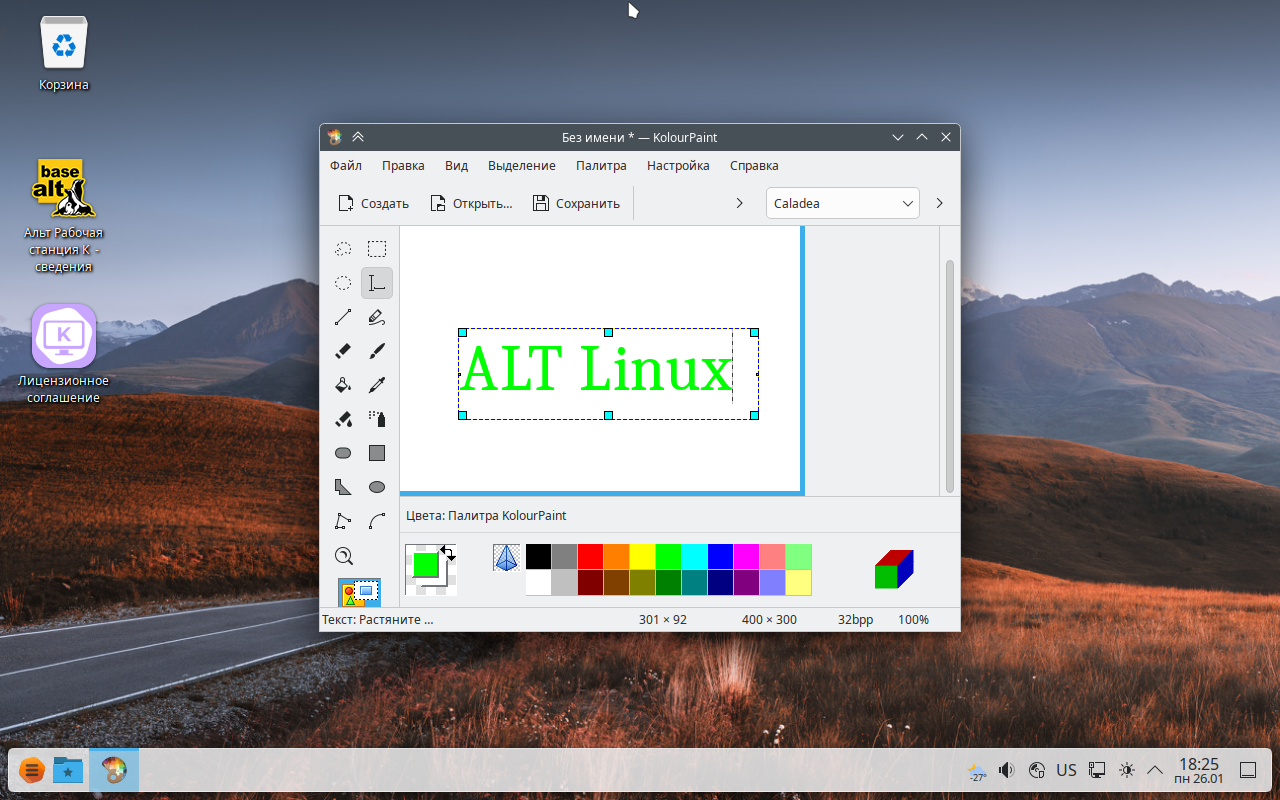Open the Caladea font dropdown

coord(843,203)
